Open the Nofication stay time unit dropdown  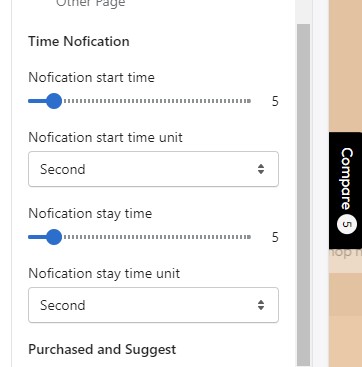coord(153,305)
